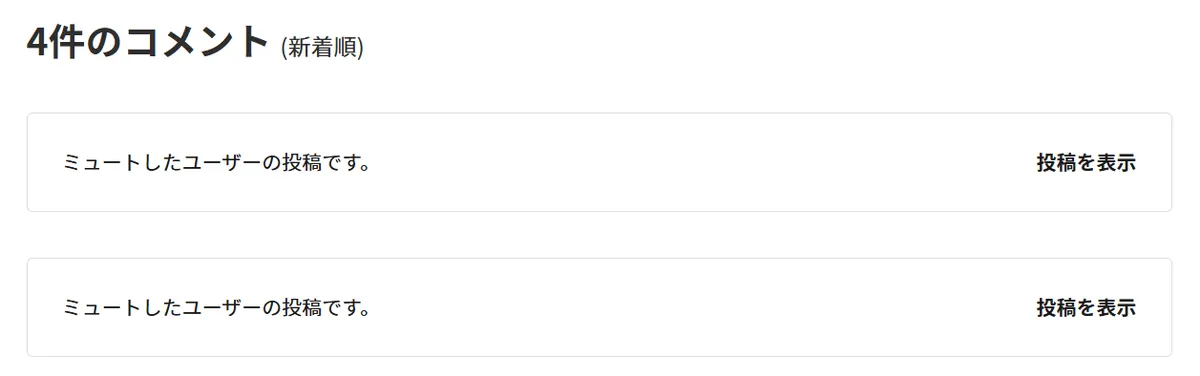Click the 新着順 sort order label
This screenshot has height=376, width=1200.
tap(322, 47)
